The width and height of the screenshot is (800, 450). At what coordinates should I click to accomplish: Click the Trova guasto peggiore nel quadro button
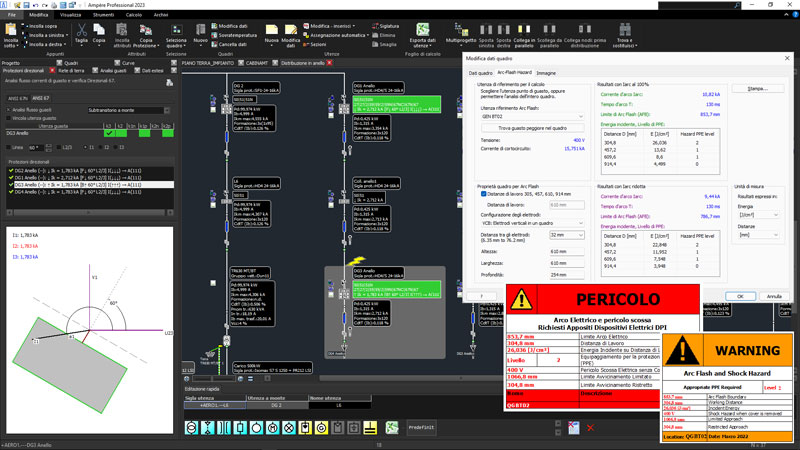click(x=532, y=128)
